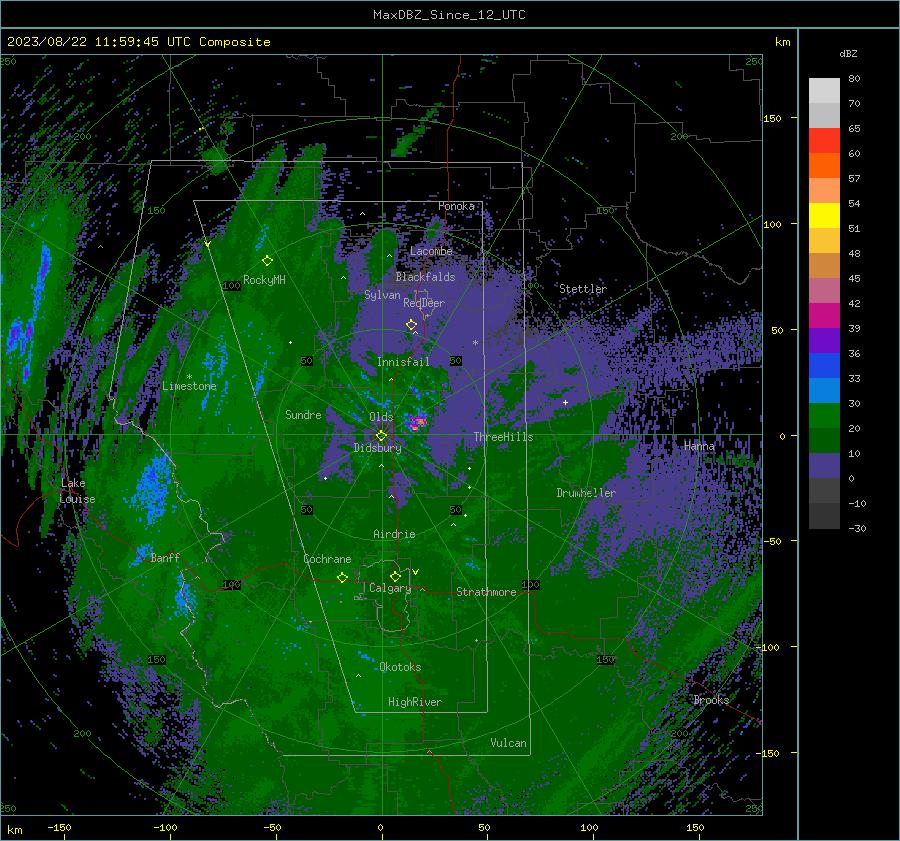This screenshot has width=900, height=841.
Task: Click the Innisfail city label
Action: point(403,362)
